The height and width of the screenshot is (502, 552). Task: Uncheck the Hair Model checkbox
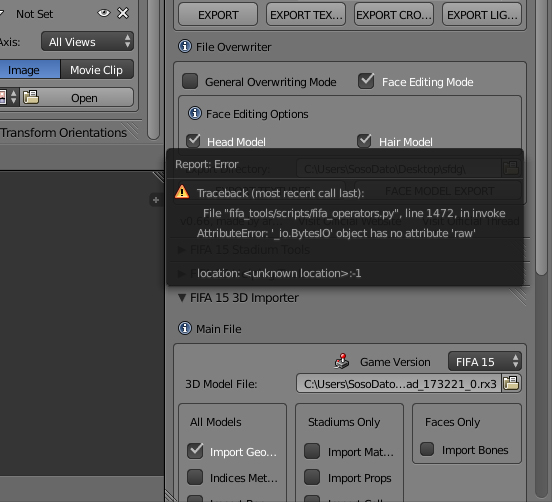[x=364, y=141]
